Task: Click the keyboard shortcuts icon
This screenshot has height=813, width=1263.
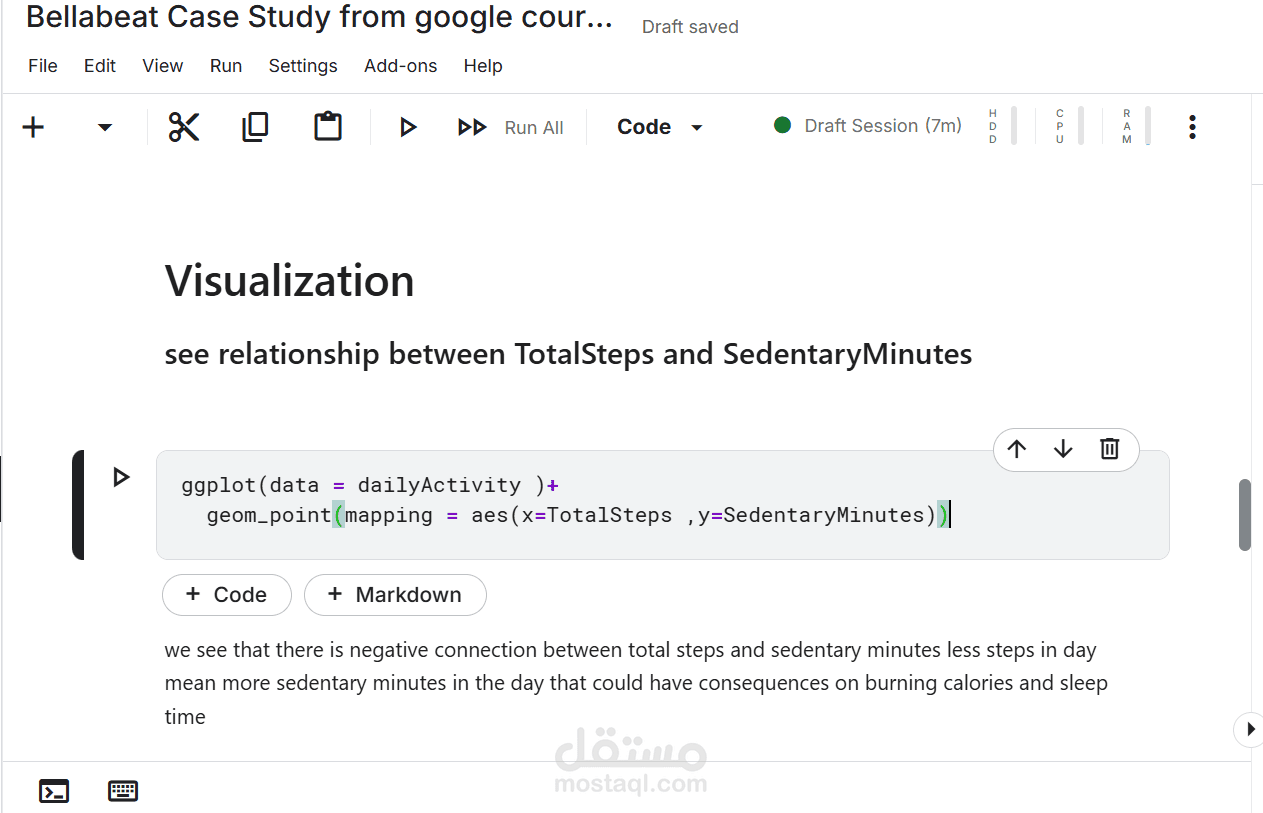Action: (x=123, y=791)
